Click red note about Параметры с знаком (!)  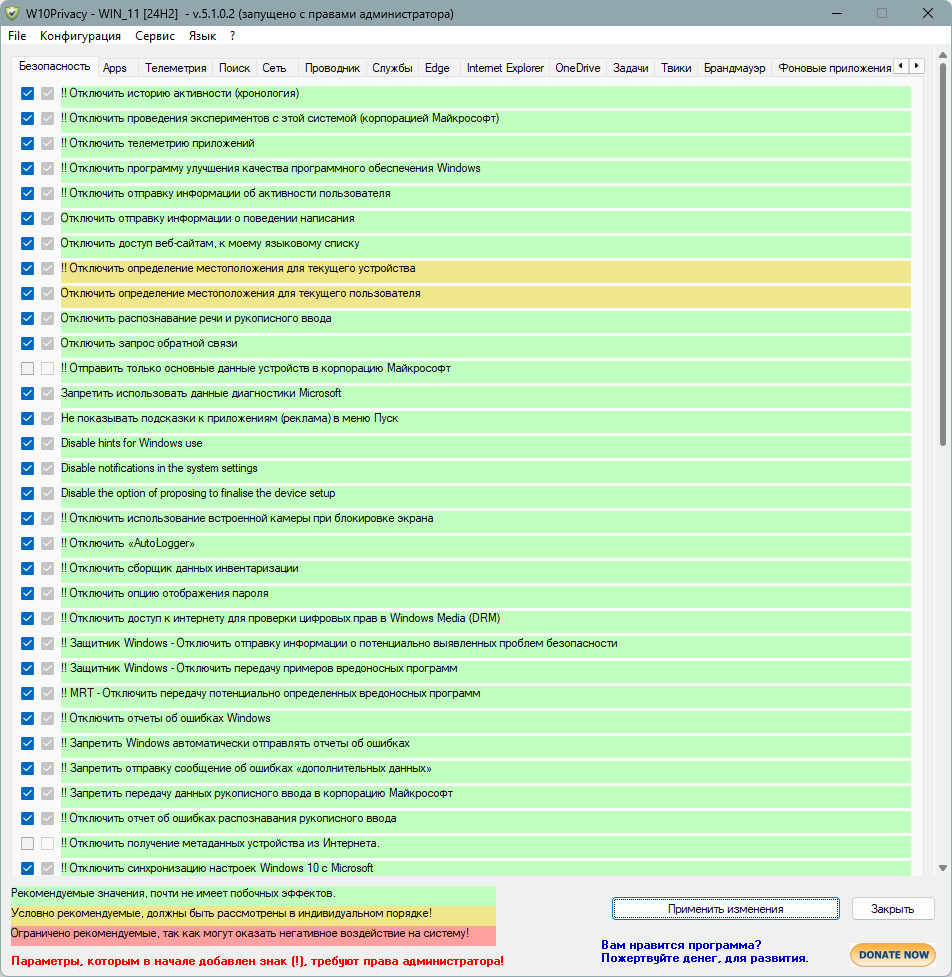tap(257, 961)
